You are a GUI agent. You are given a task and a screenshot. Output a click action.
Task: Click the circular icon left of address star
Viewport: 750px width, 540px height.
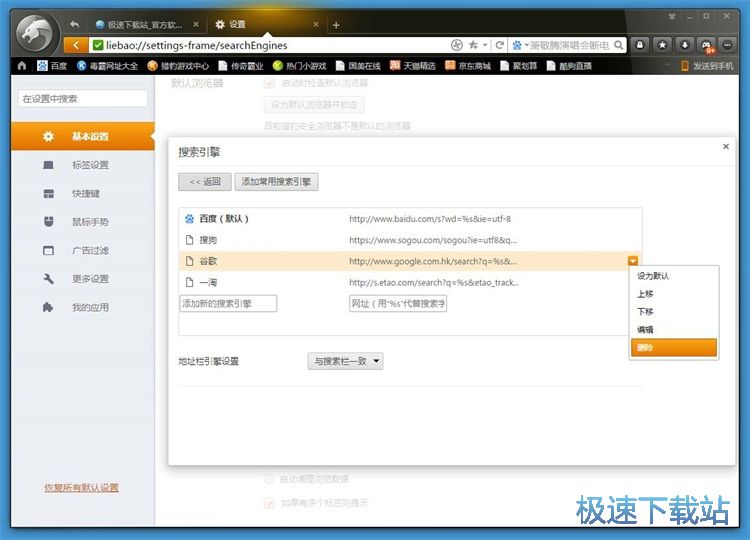(457, 45)
